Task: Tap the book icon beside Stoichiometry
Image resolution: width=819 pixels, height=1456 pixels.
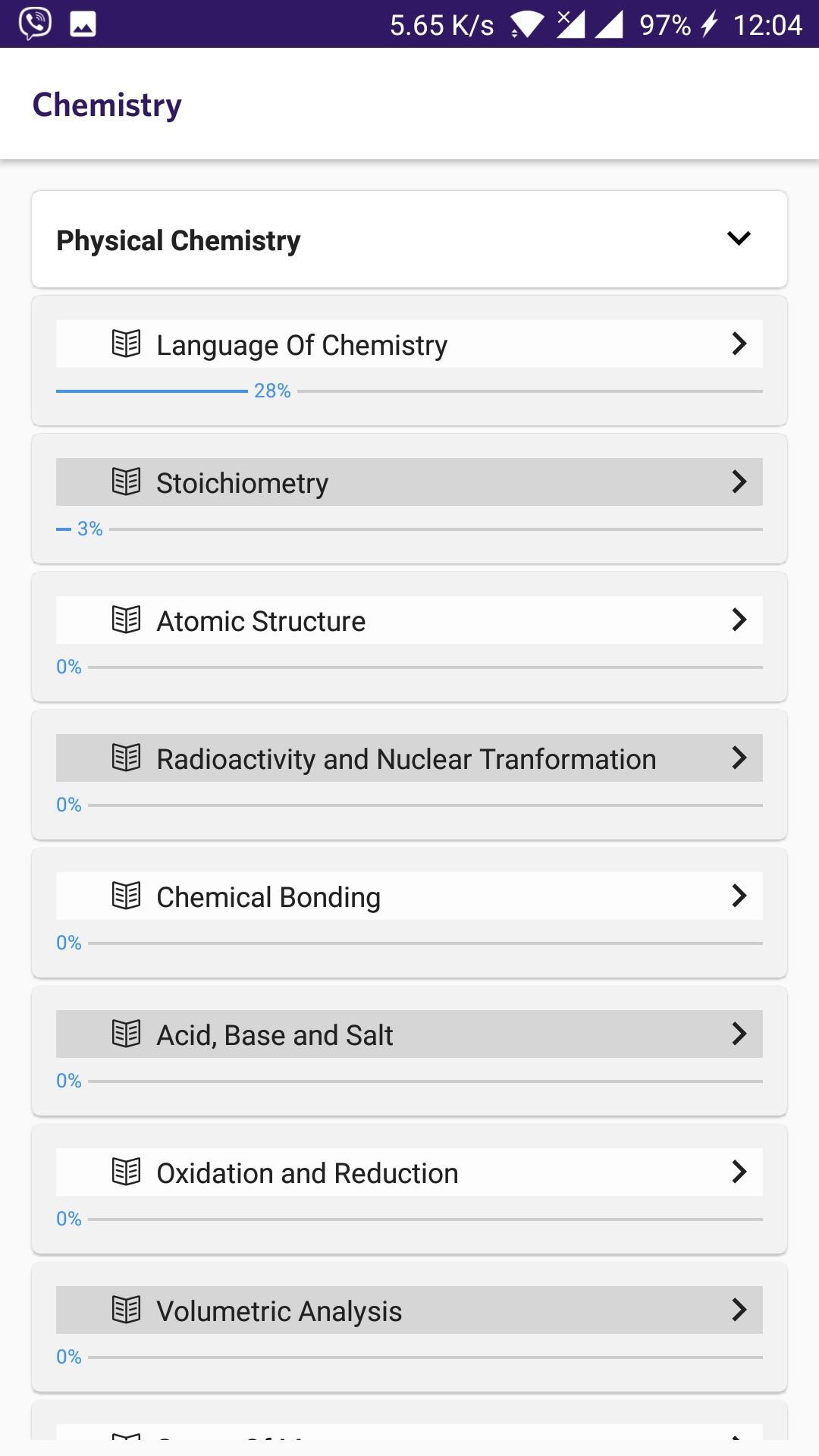Action: pos(126,482)
